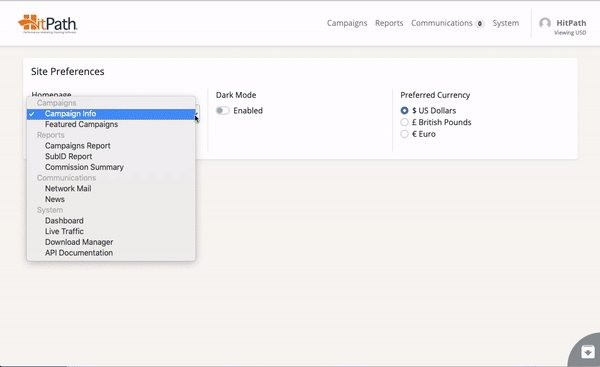Viewport: 600px width, 367px height.
Task: Choose Campaign Info in the homepage dropdown
Action: pos(111,114)
